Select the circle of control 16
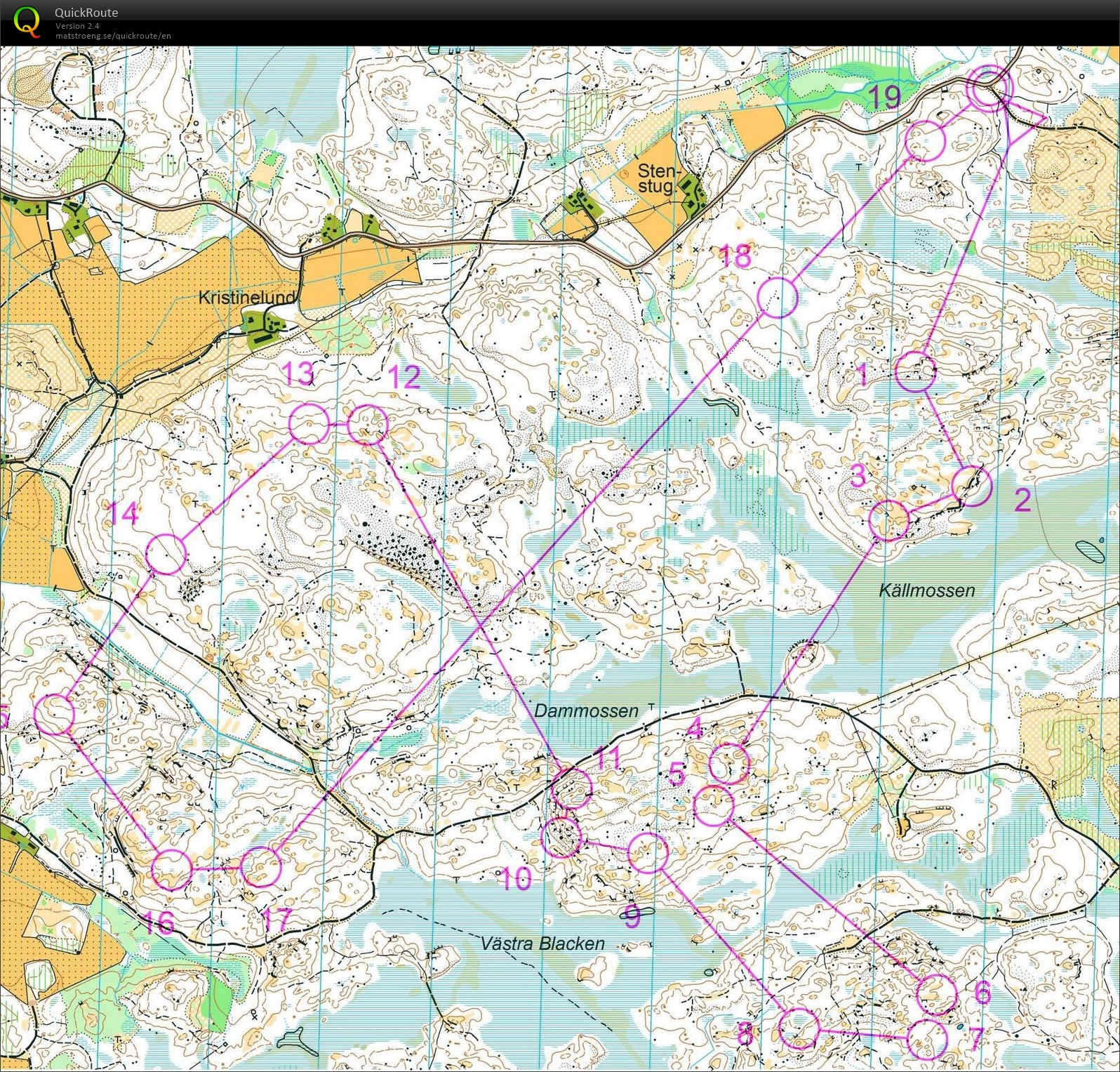The image size is (1120, 1072). 172,869
